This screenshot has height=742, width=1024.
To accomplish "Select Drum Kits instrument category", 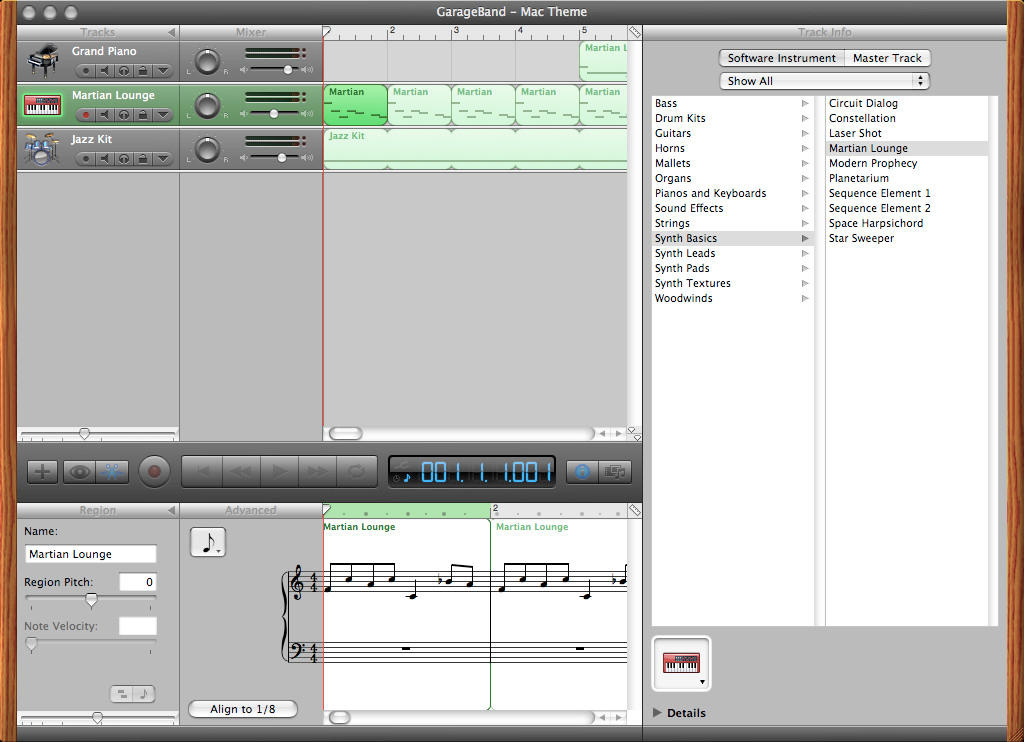I will (x=732, y=118).
